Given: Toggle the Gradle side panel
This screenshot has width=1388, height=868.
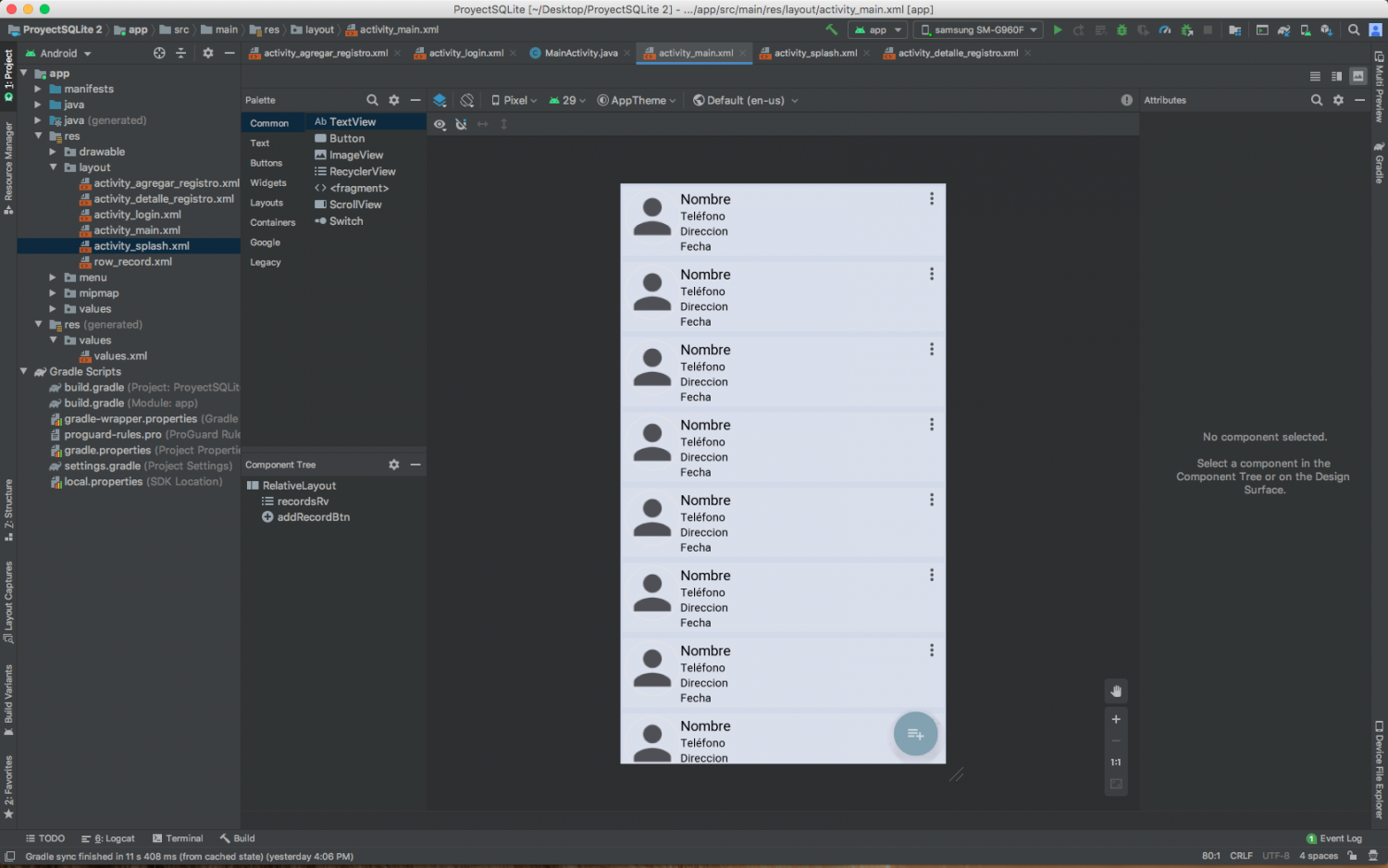Looking at the screenshot, I should click(x=1379, y=163).
